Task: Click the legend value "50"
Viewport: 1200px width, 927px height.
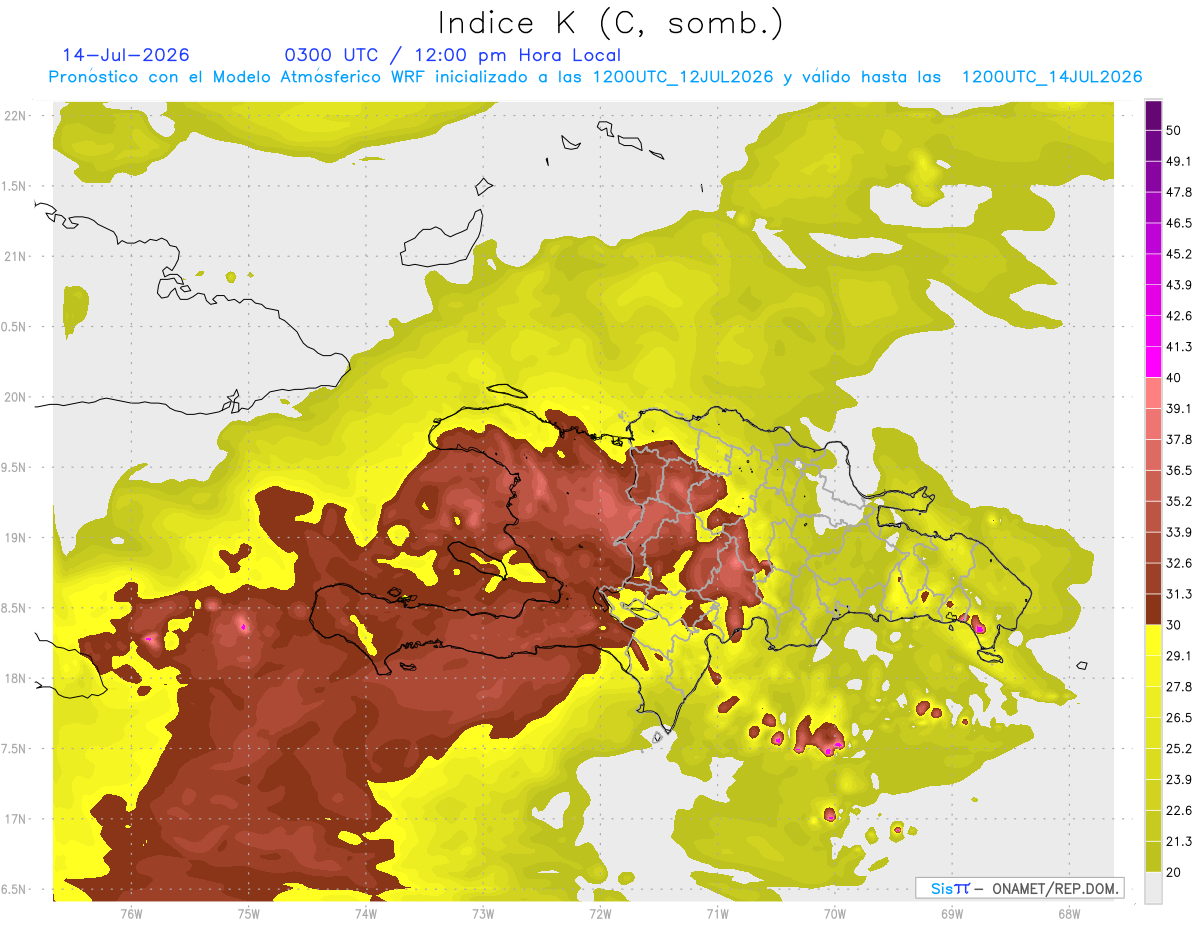Action: pos(1174,130)
